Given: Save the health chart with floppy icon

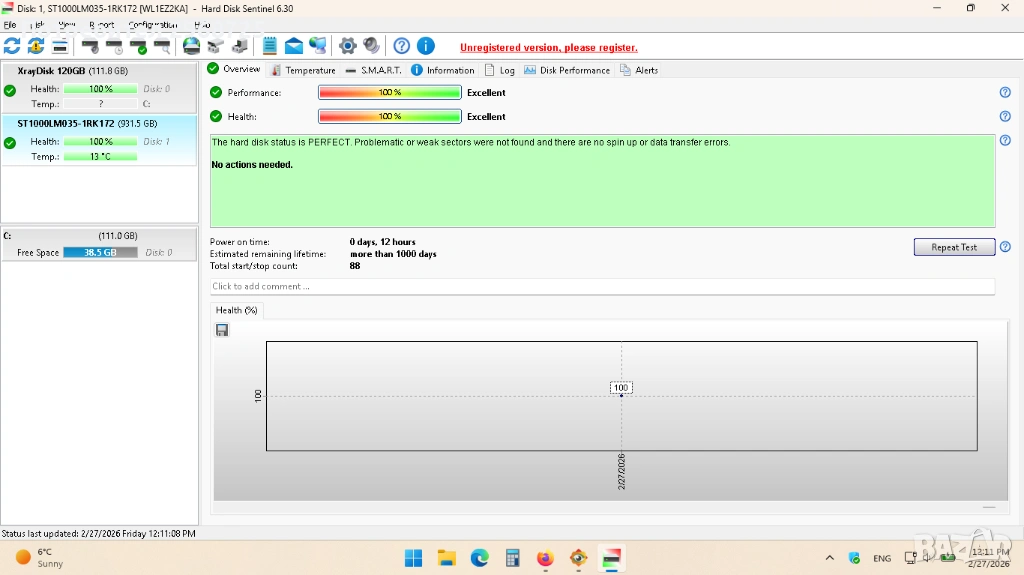Looking at the screenshot, I should click(x=222, y=330).
